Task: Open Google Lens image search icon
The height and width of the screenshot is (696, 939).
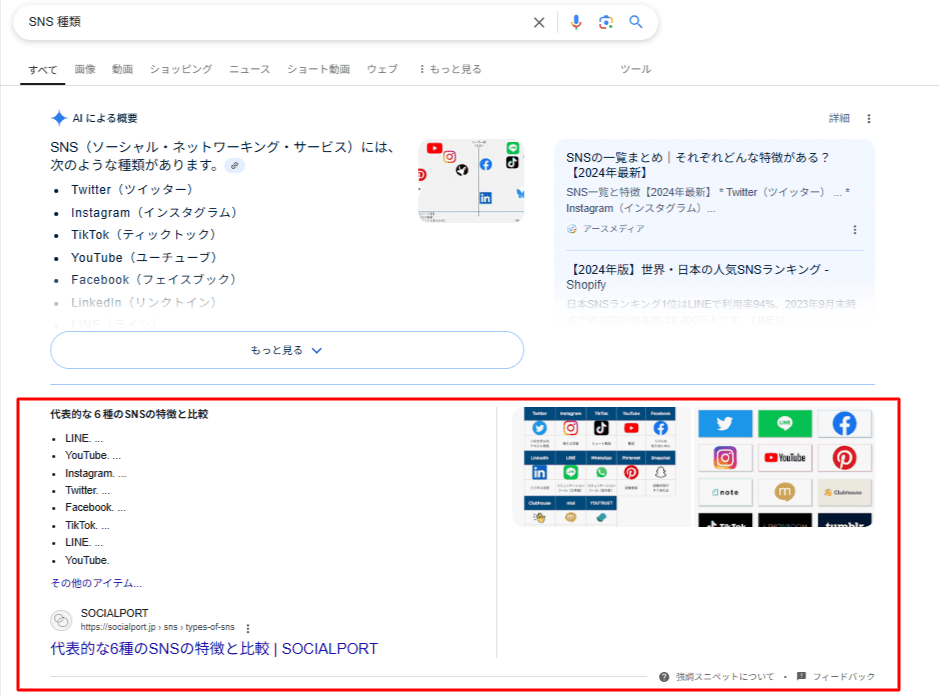Action: pyautogui.click(x=605, y=22)
